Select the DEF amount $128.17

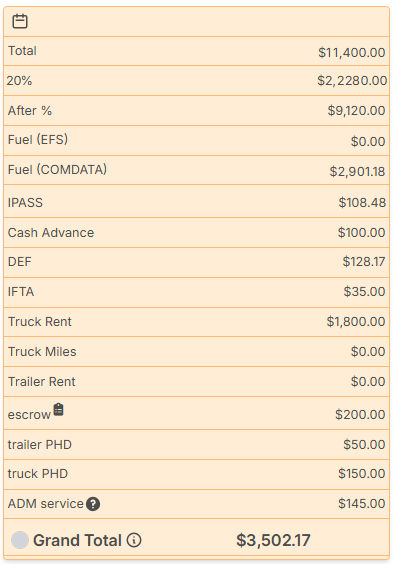pyautogui.click(x=364, y=261)
